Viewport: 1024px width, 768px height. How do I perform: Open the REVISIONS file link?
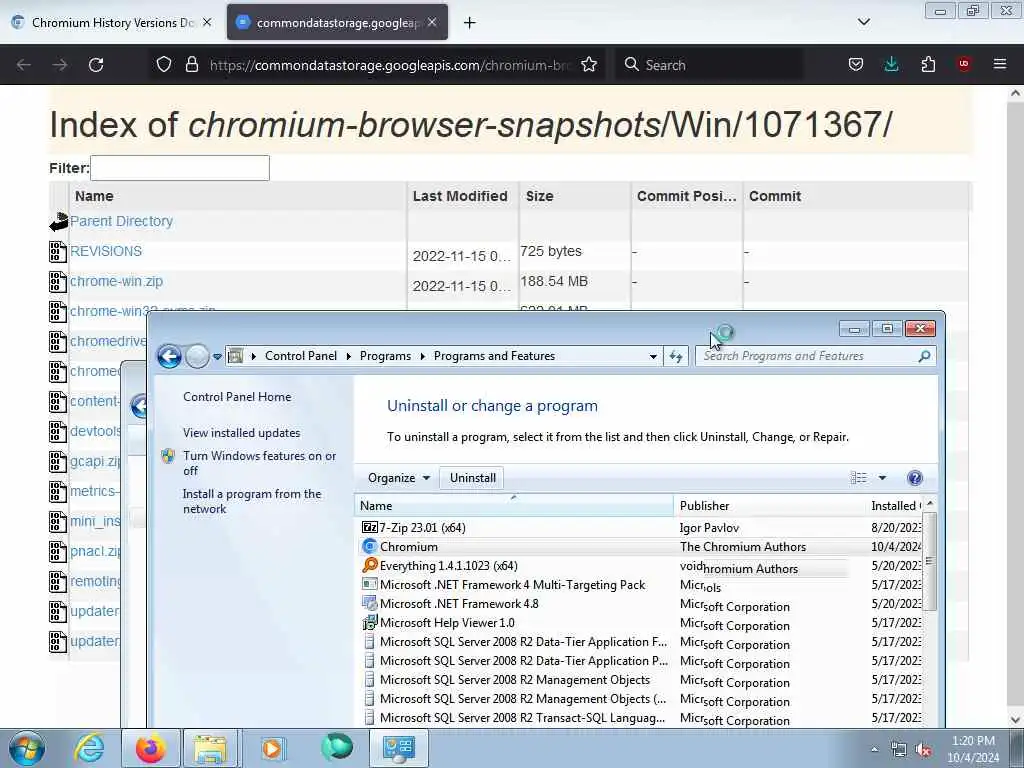pos(106,251)
